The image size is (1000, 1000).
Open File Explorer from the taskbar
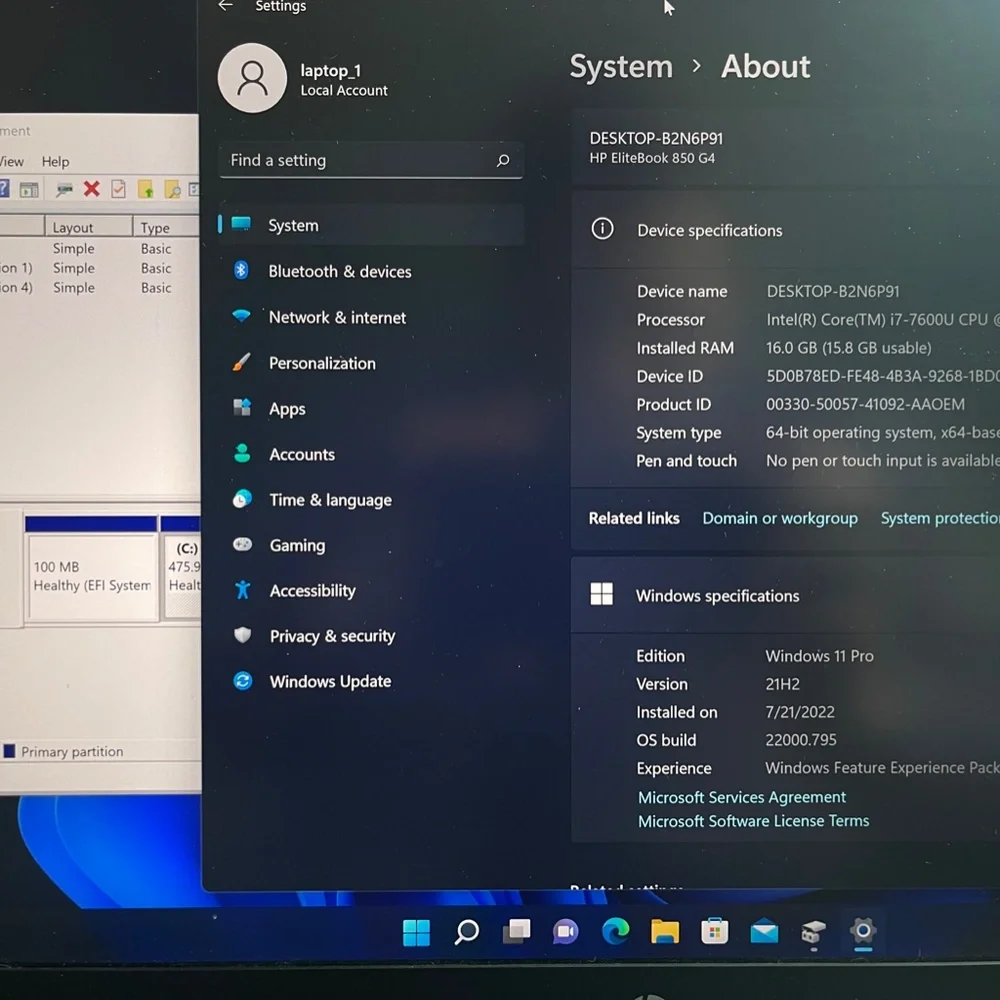coord(665,932)
